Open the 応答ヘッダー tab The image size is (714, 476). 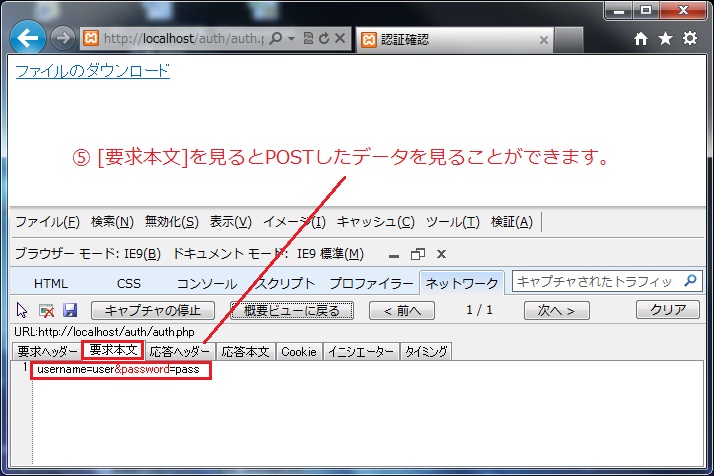[x=179, y=352]
